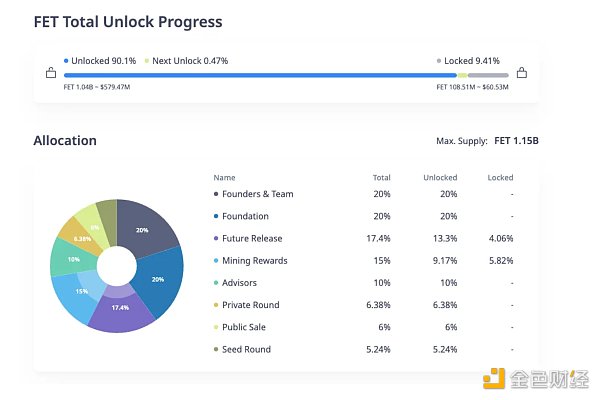This screenshot has height=400, width=600.
Task: Click the Name column header
Action: [x=224, y=177]
